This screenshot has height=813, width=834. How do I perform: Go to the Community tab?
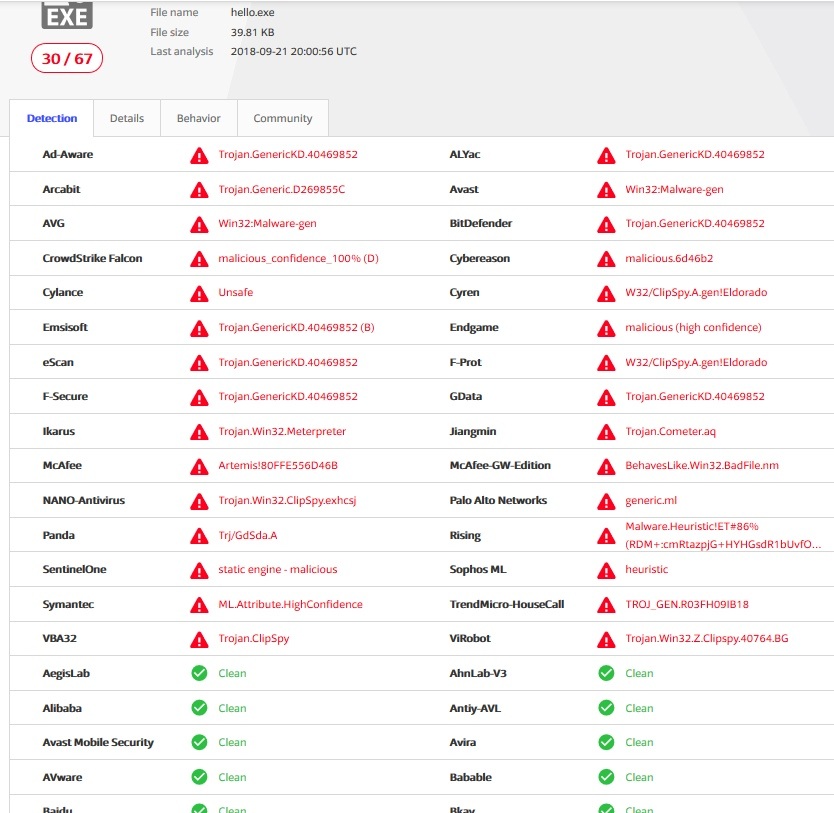pos(282,118)
